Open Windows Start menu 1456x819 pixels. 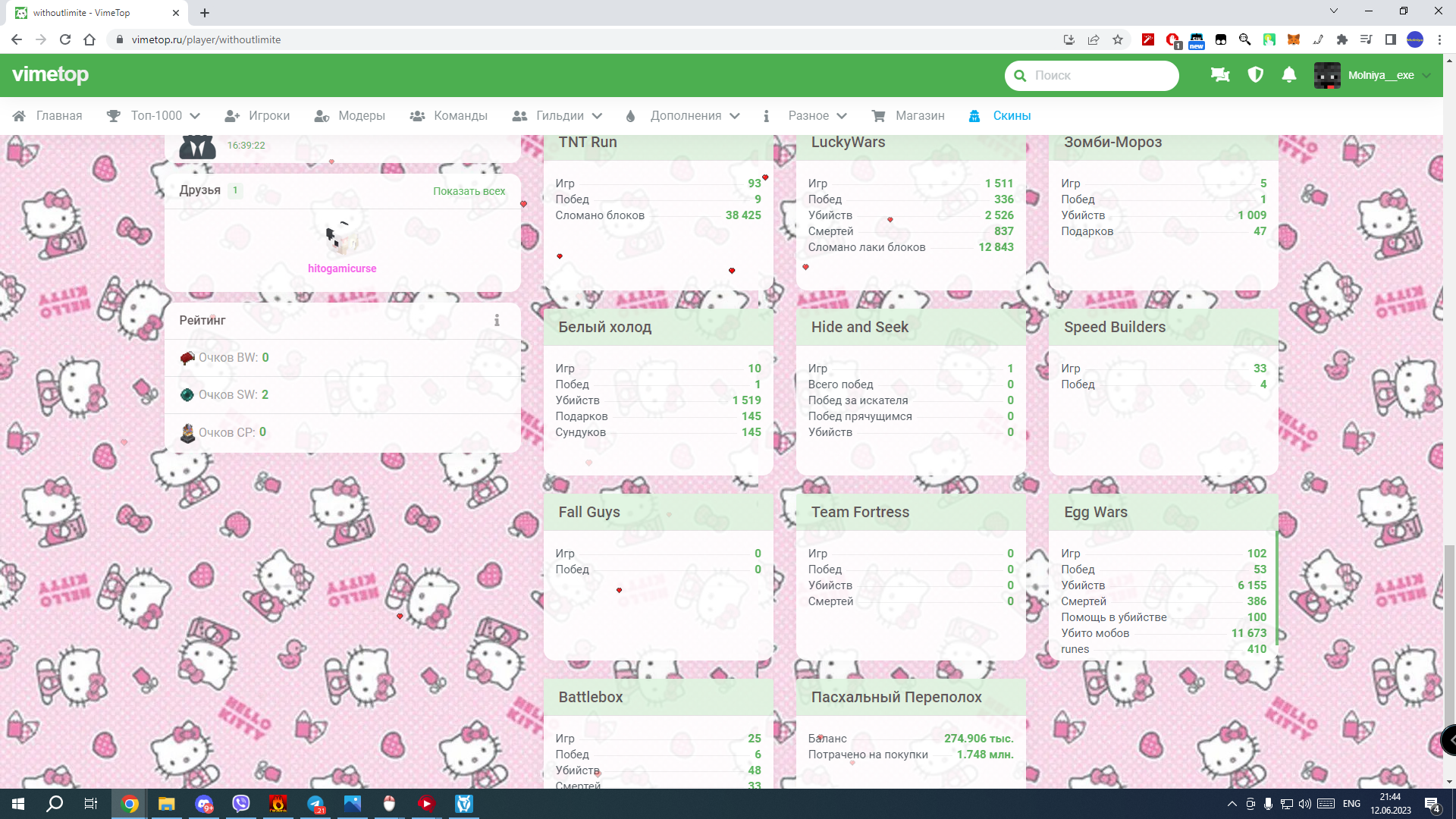18,804
